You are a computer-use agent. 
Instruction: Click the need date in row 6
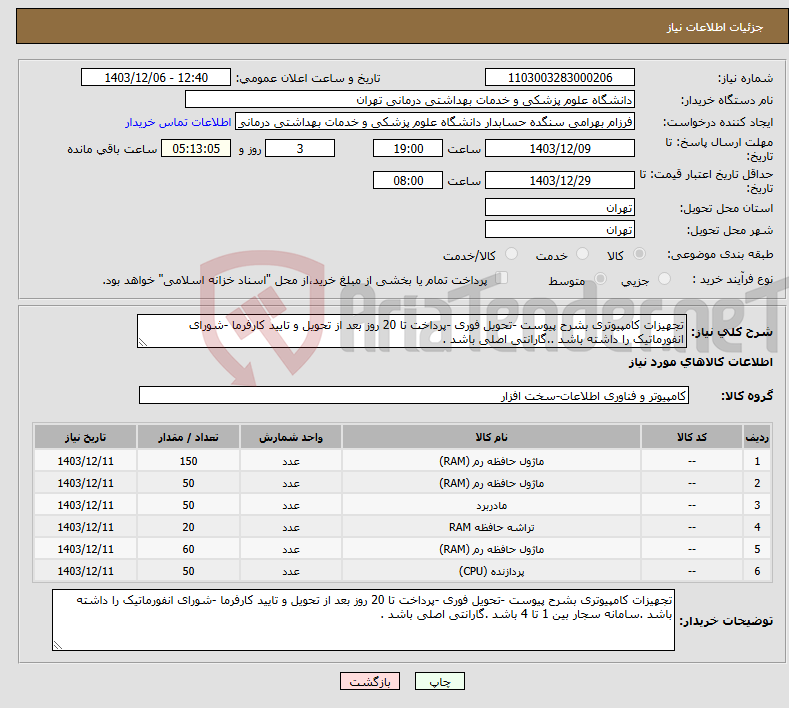pyautogui.click(x=86, y=571)
